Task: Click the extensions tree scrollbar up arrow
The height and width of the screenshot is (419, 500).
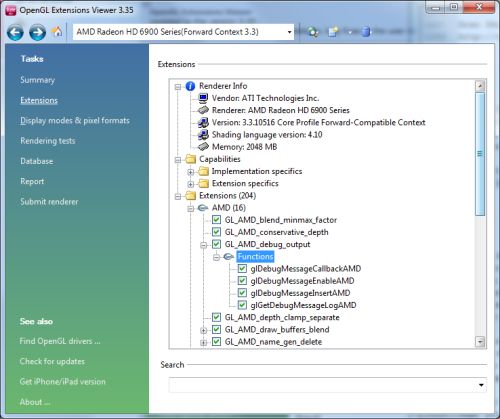Action: [480, 86]
